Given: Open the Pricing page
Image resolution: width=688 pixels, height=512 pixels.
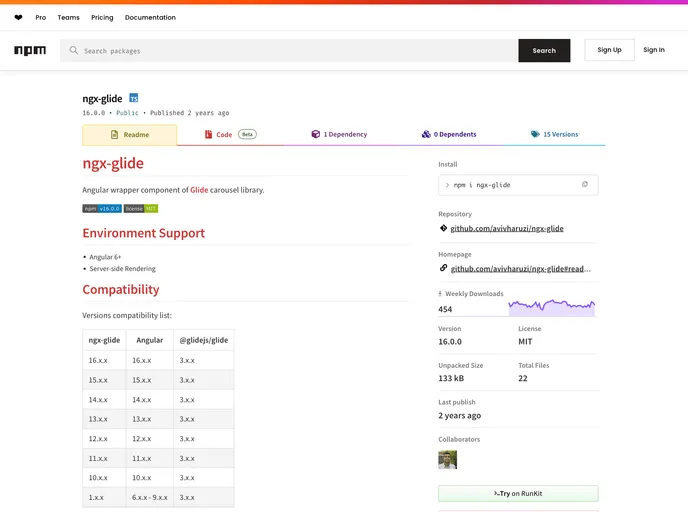Looking at the screenshot, I should pos(102,18).
